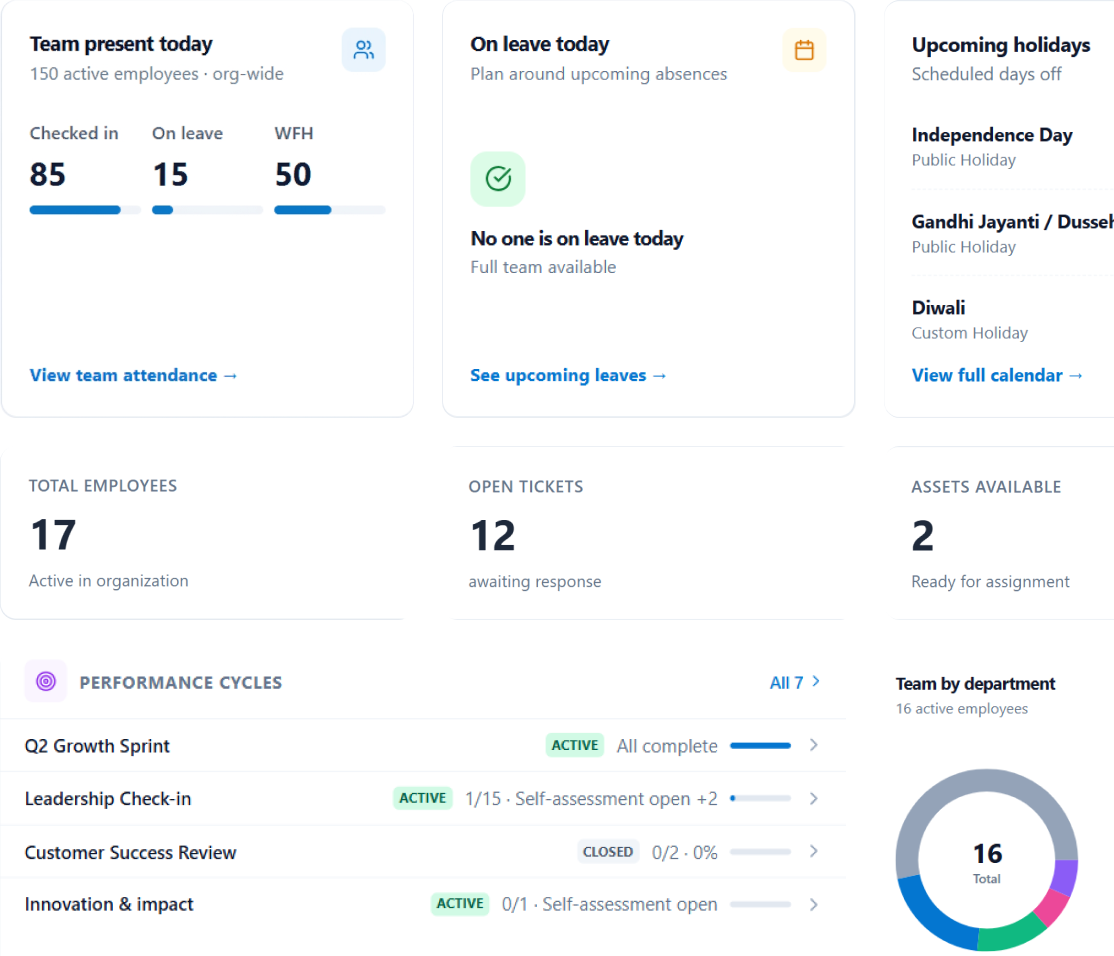Open the Innovation & impact cycle
This screenshot has height=956, width=1114.
click(x=423, y=904)
